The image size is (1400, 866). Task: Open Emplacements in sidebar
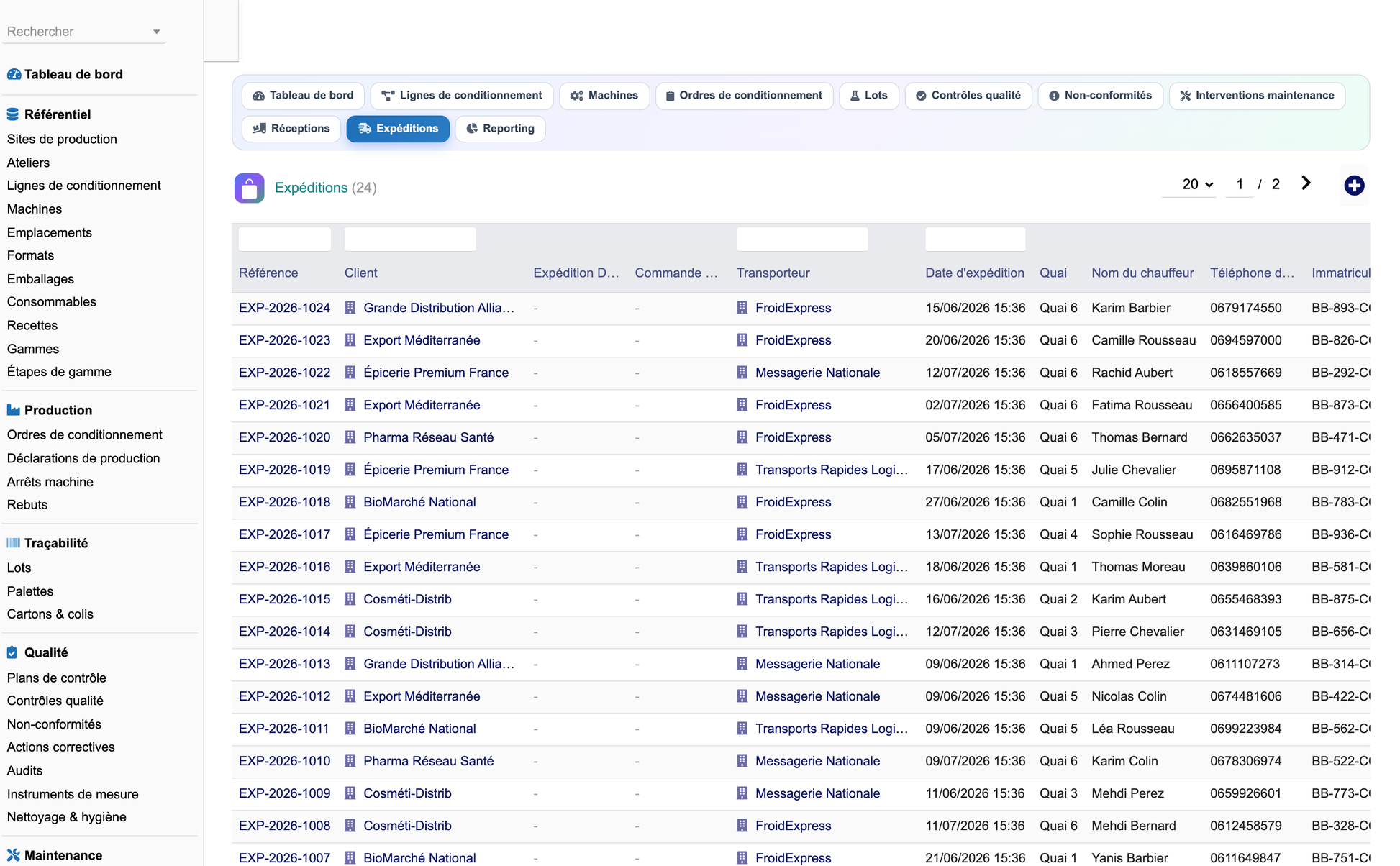coord(50,232)
